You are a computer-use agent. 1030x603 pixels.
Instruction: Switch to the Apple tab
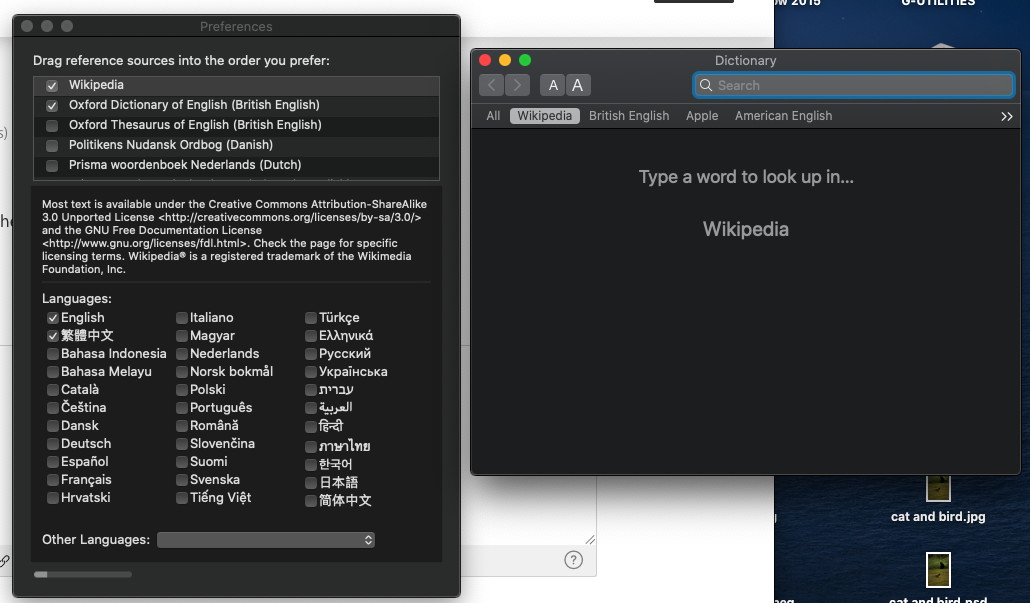702,116
